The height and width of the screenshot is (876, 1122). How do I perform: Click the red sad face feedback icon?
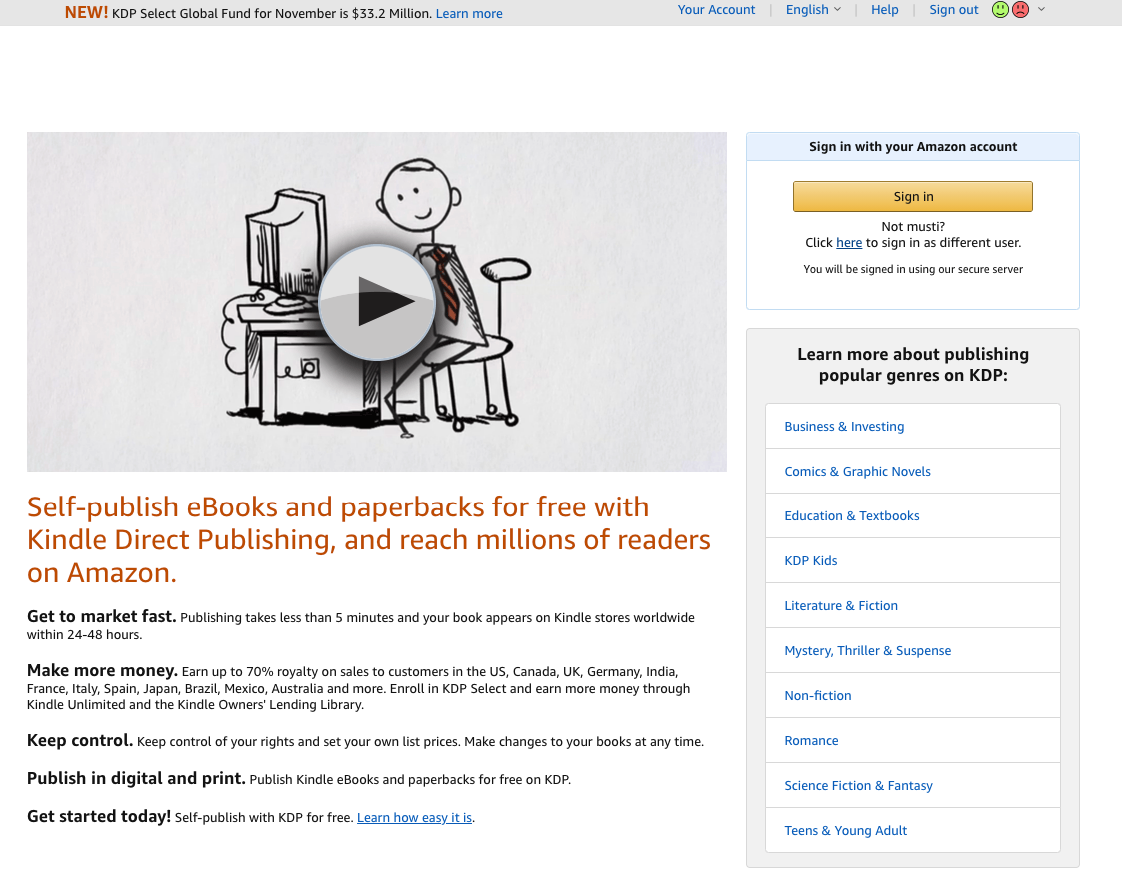pyautogui.click(x=1020, y=9)
